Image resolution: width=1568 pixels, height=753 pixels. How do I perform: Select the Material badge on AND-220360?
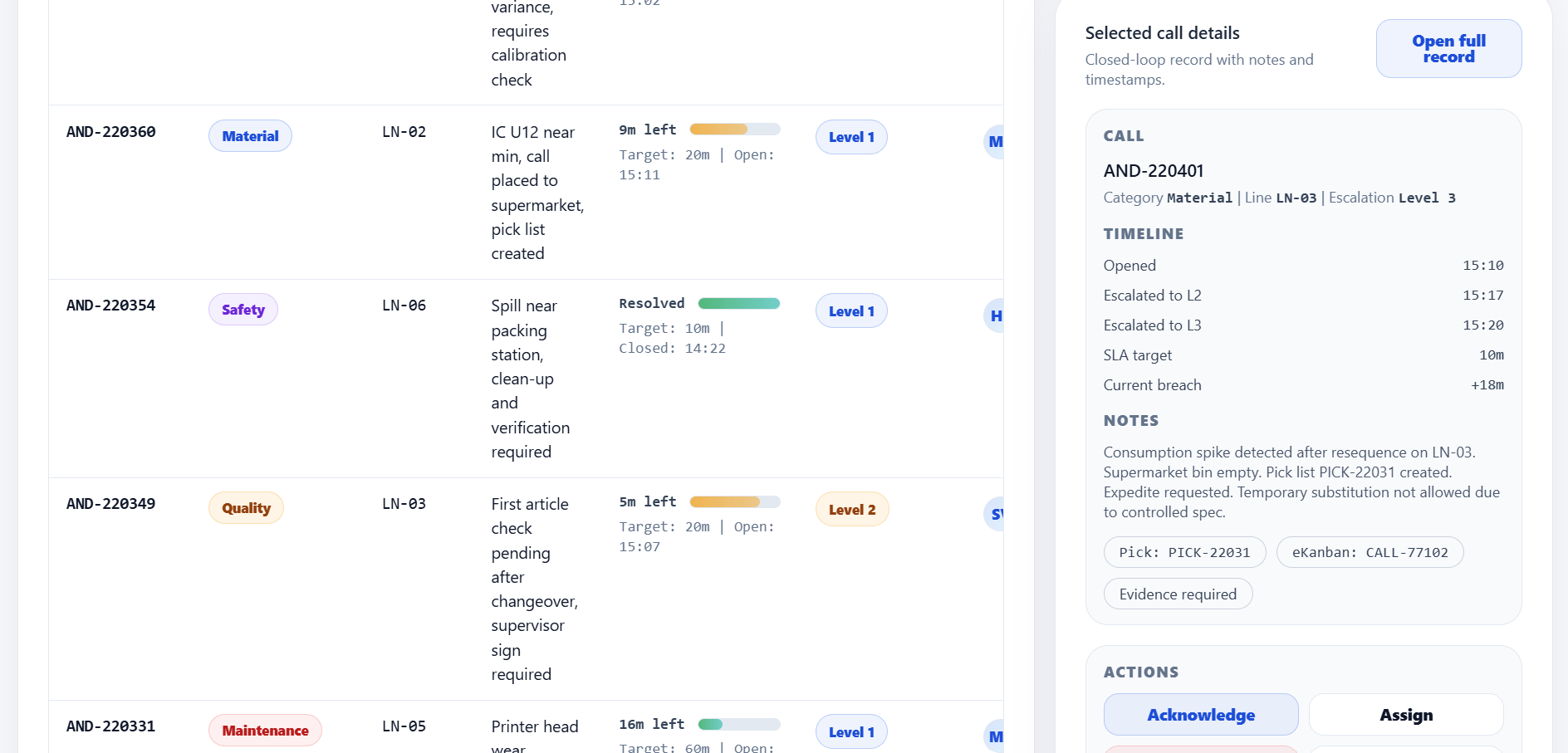tap(250, 136)
